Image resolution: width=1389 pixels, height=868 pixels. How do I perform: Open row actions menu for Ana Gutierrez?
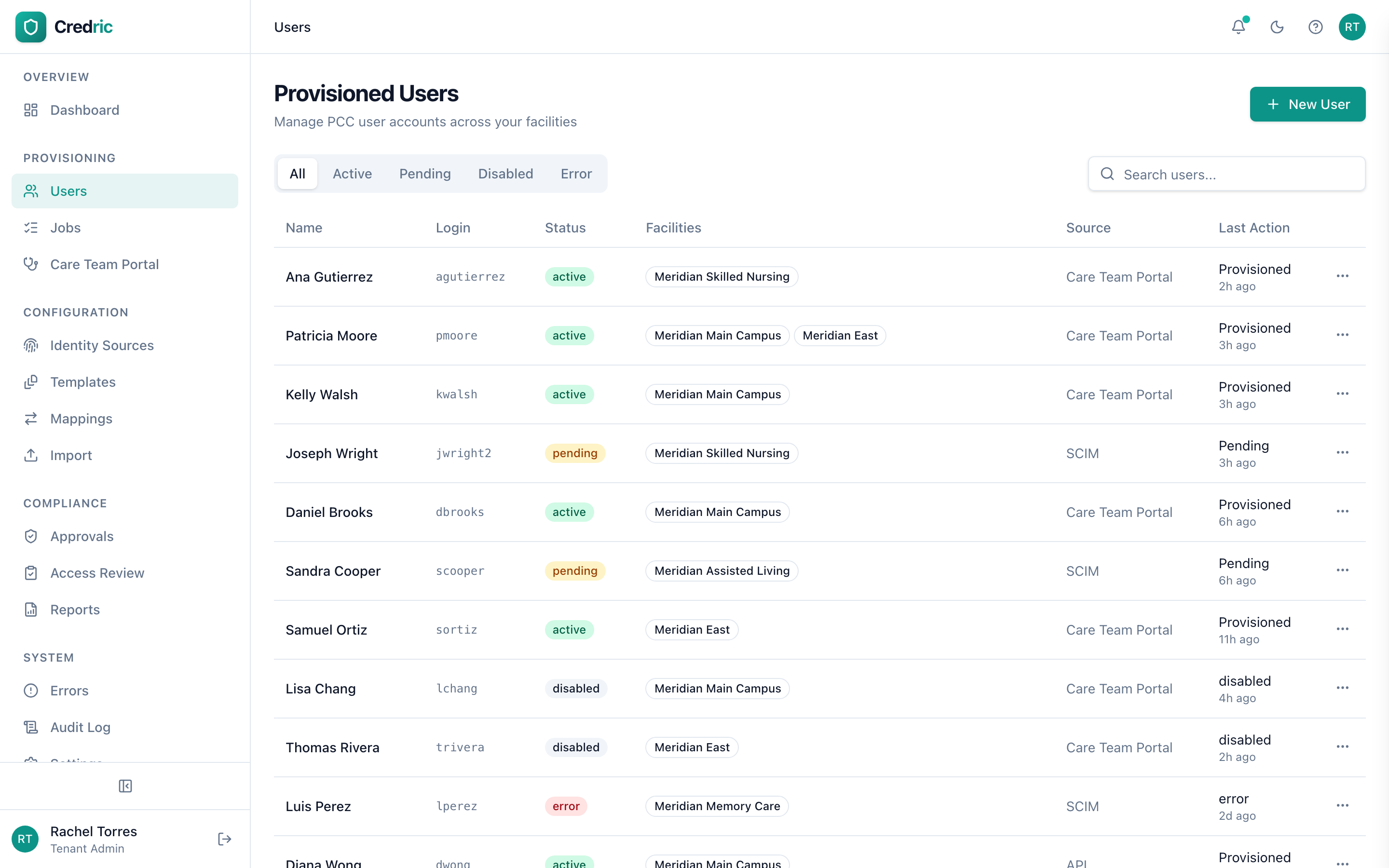click(1343, 276)
